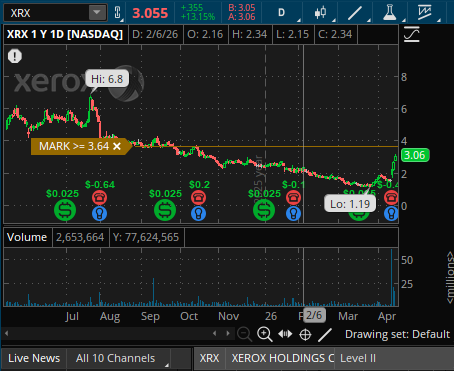Switch to the Live News tab
Screen dimensions: 454x371
(34, 358)
